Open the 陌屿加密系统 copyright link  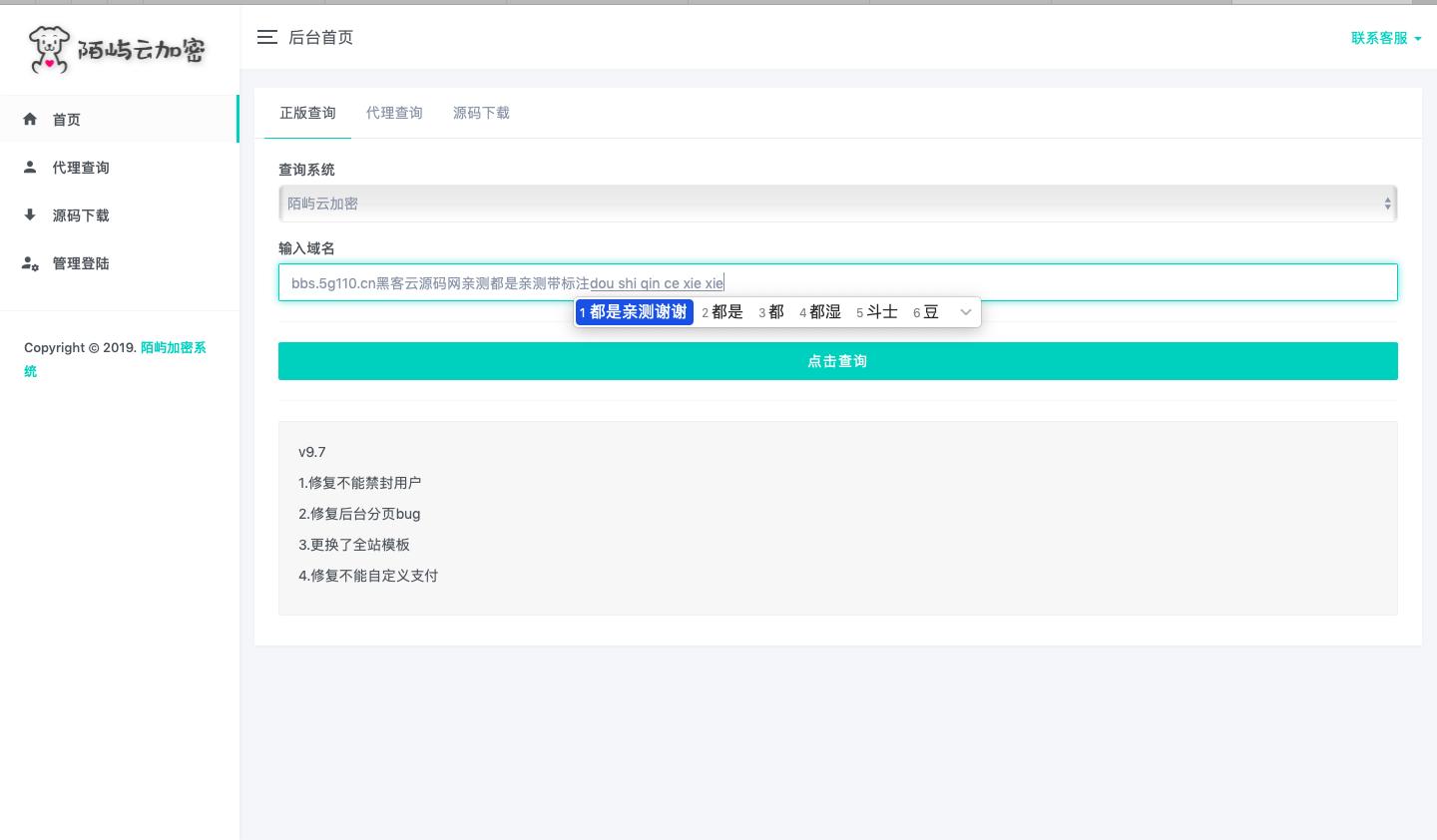tap(173, 348)
